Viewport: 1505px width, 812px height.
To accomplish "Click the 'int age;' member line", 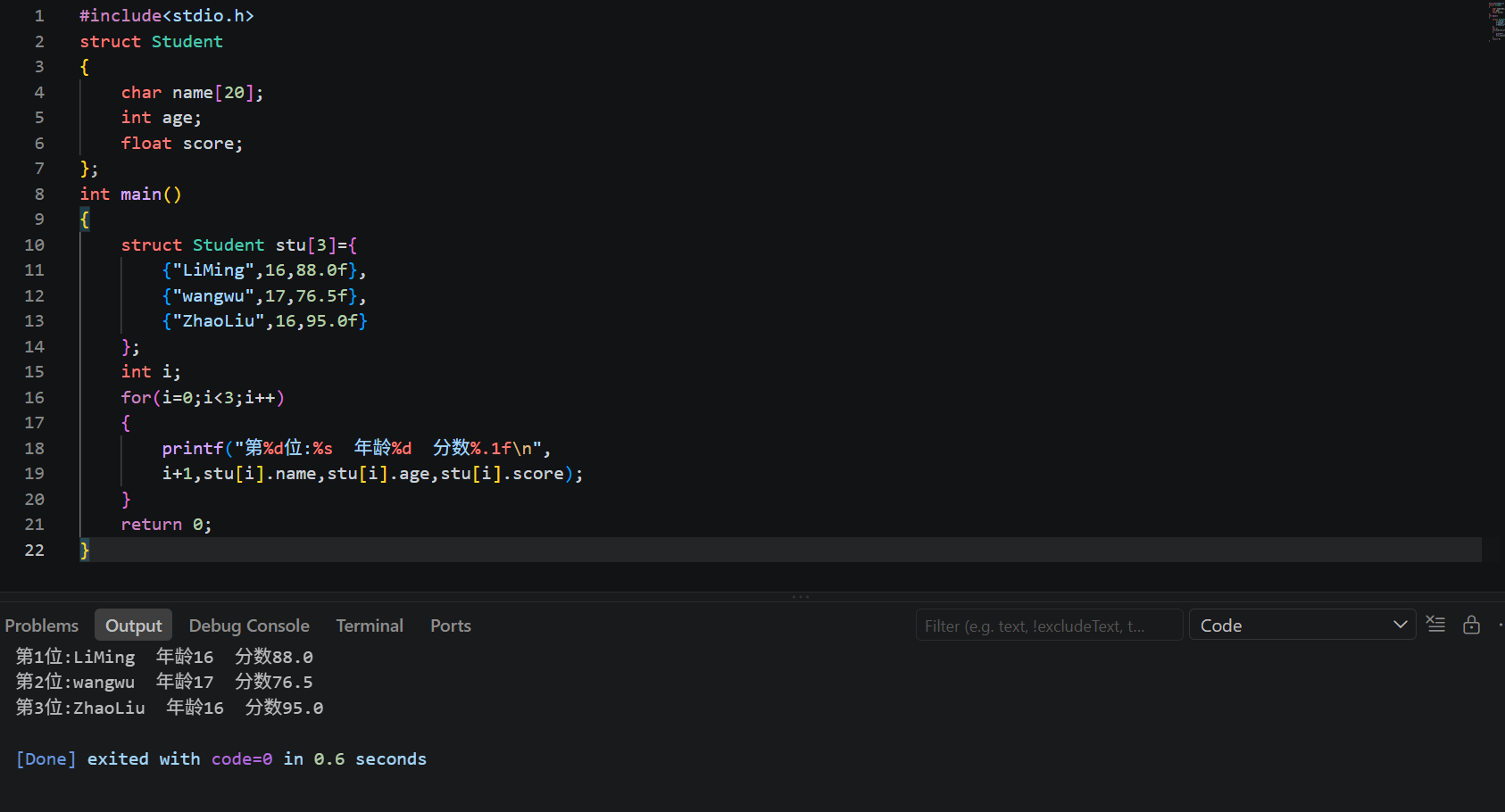I will (162, 117).
